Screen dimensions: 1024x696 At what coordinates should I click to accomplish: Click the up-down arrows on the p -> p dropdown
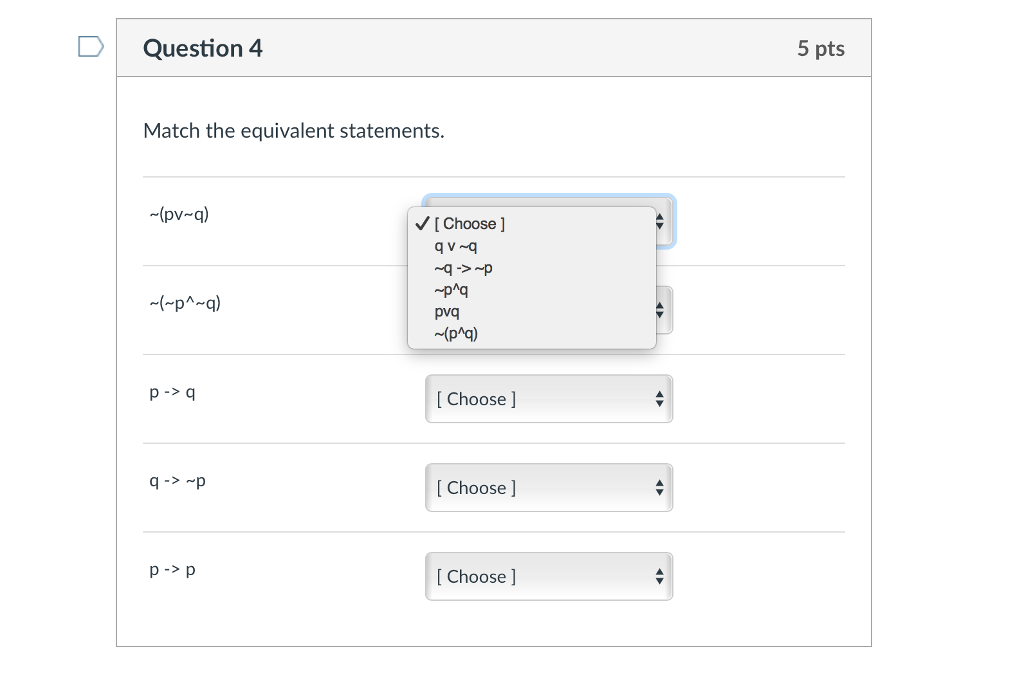pyautogui.click(x=659, y=576)
